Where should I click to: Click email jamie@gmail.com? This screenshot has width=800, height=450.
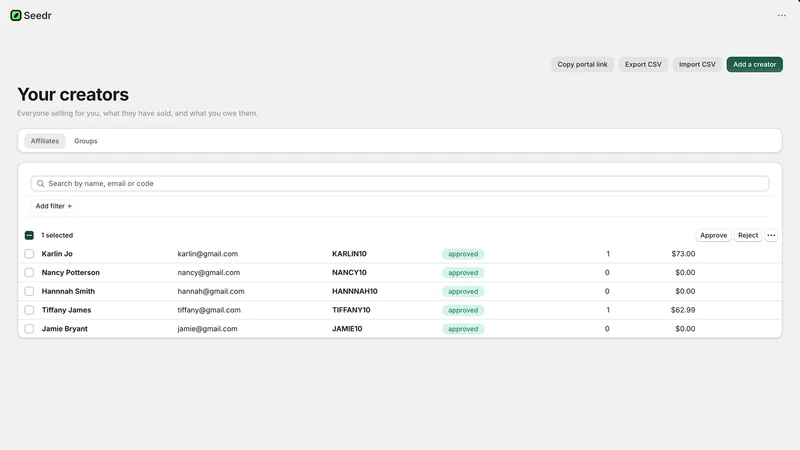click(207, 329)
